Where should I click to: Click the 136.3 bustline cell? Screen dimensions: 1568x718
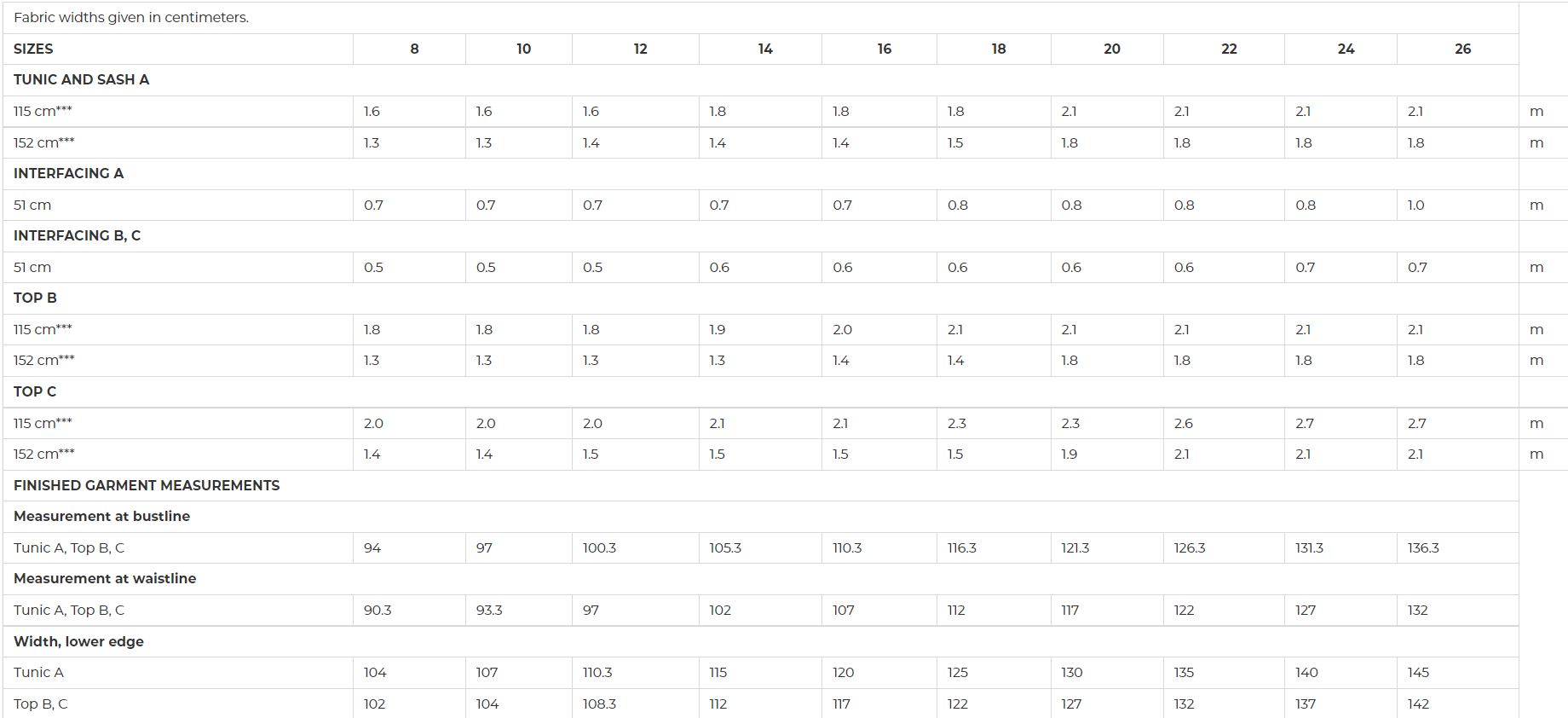click(x=1423, y=548)
